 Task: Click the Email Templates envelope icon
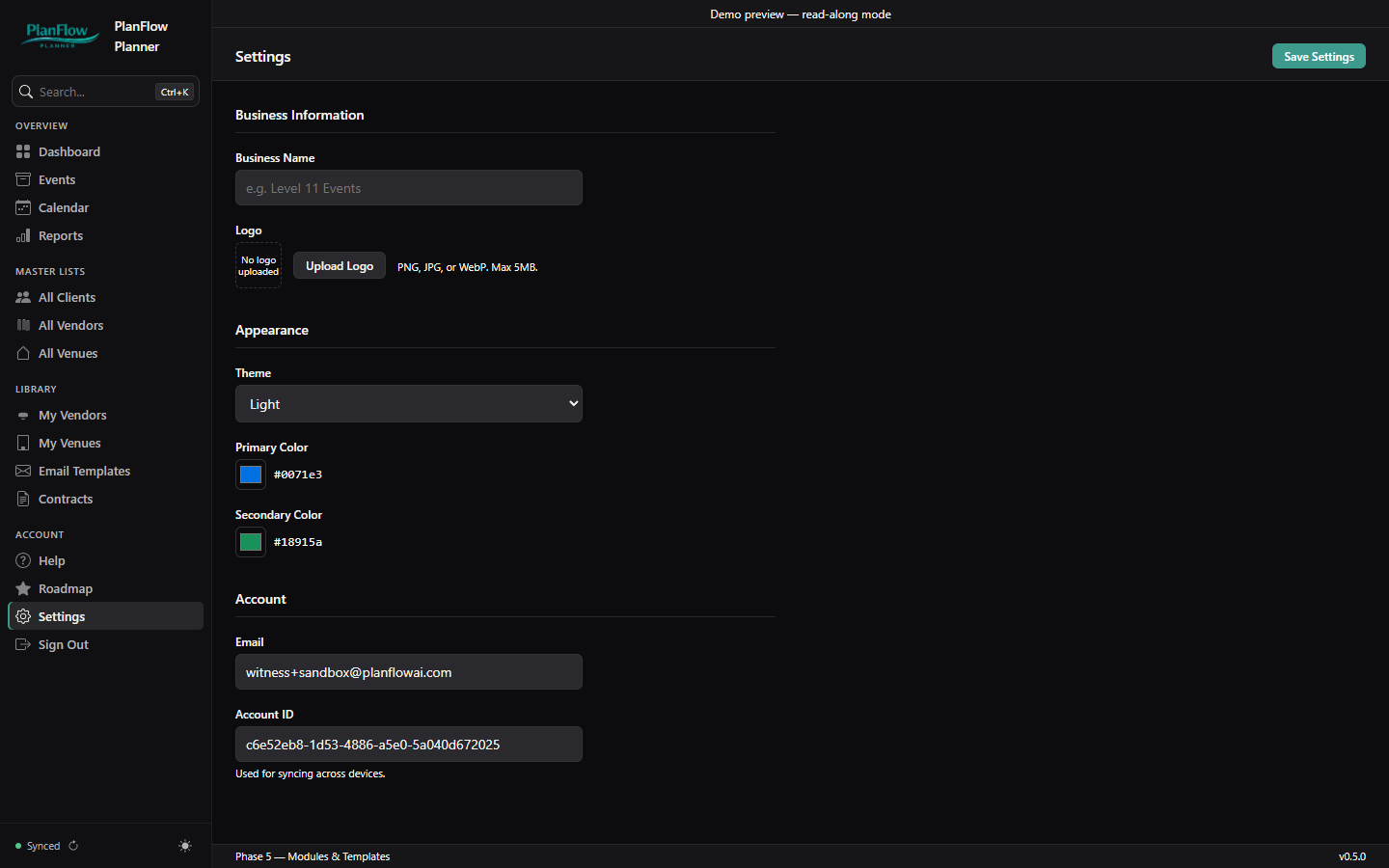tap(23, 471)
